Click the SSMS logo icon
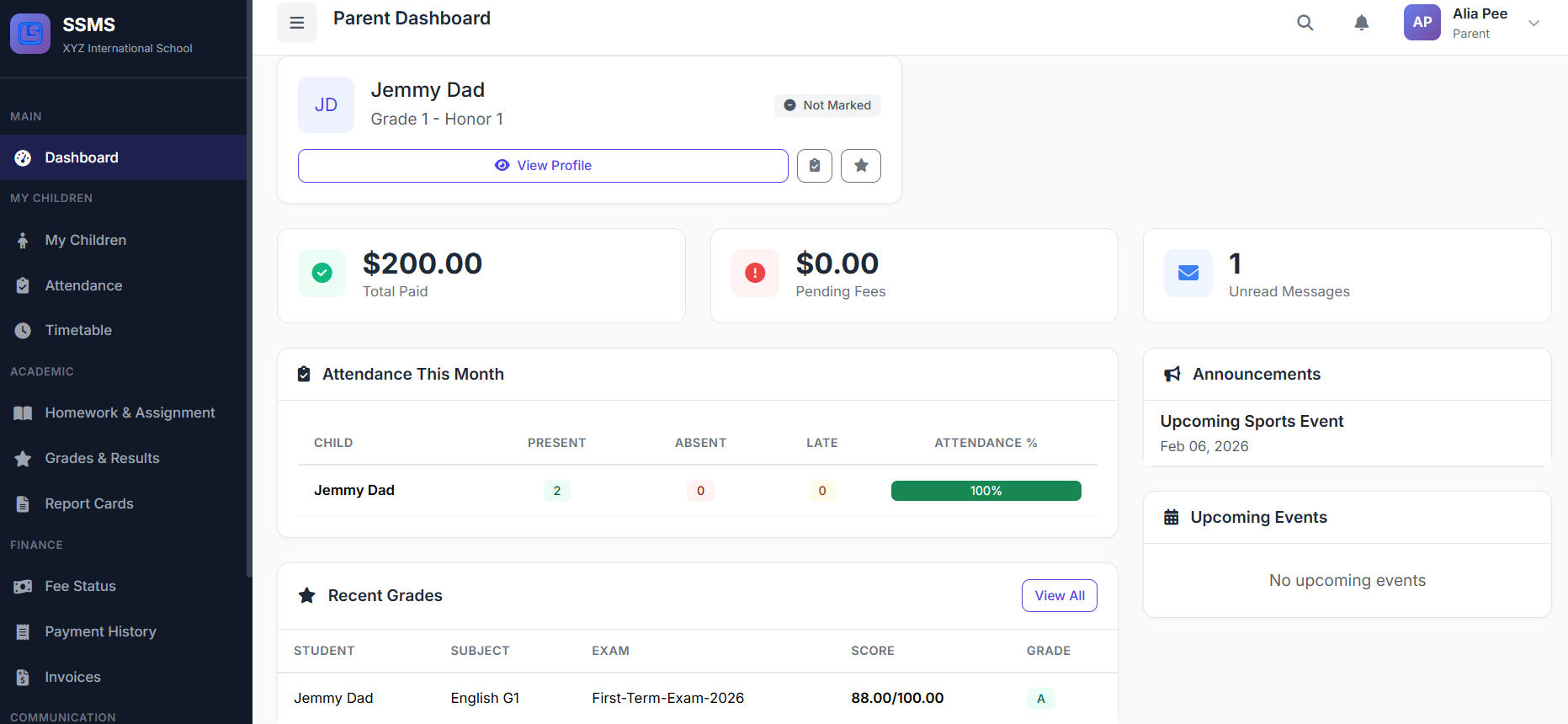The width and height of the screenshot is (1568, 724). point(30,34)
